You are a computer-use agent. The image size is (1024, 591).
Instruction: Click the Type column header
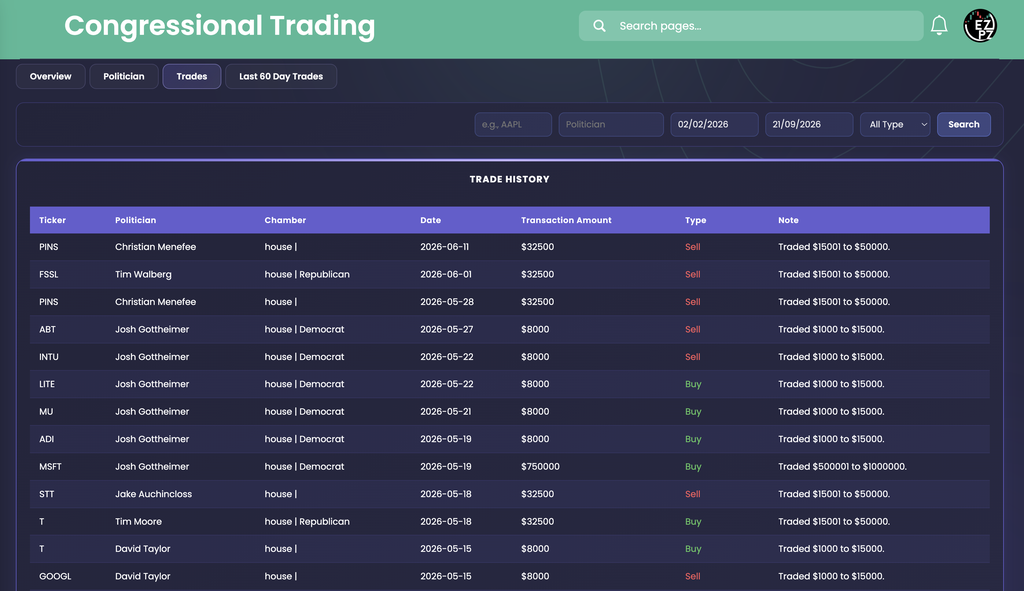tap(696, 220)
